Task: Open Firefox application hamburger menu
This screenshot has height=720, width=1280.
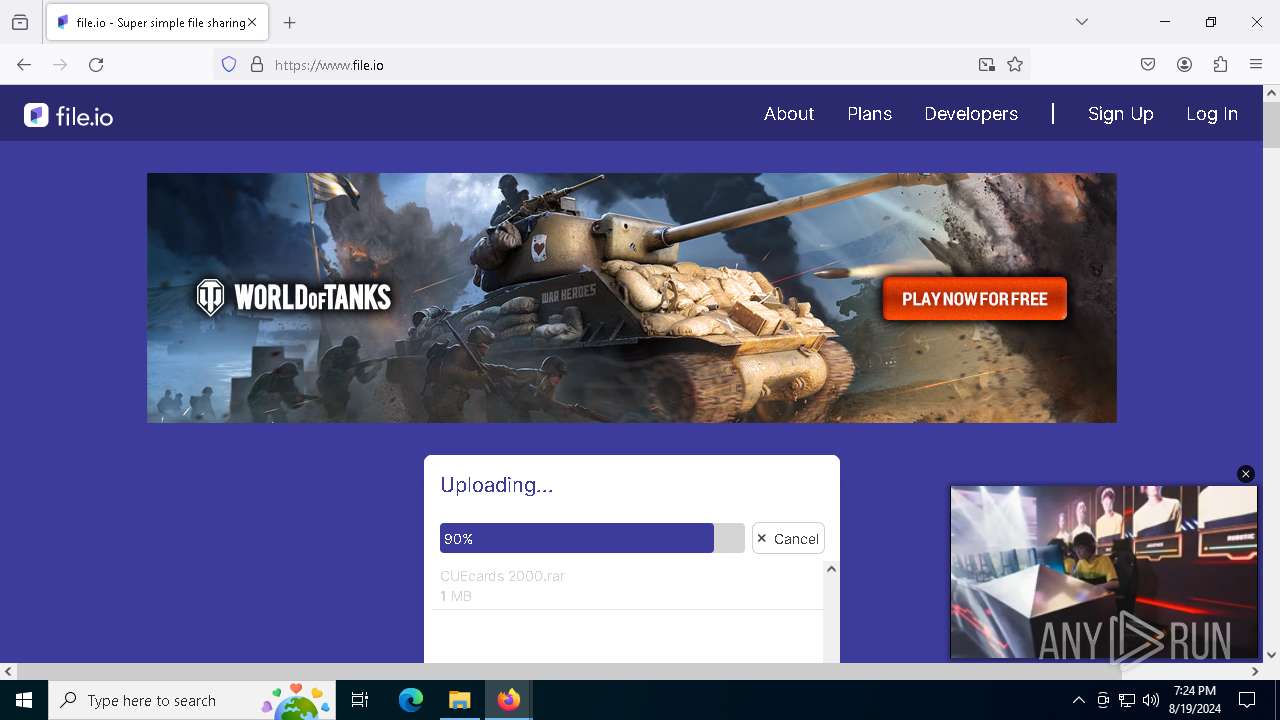Action: pyautogui.click(x=1256, y=65)
